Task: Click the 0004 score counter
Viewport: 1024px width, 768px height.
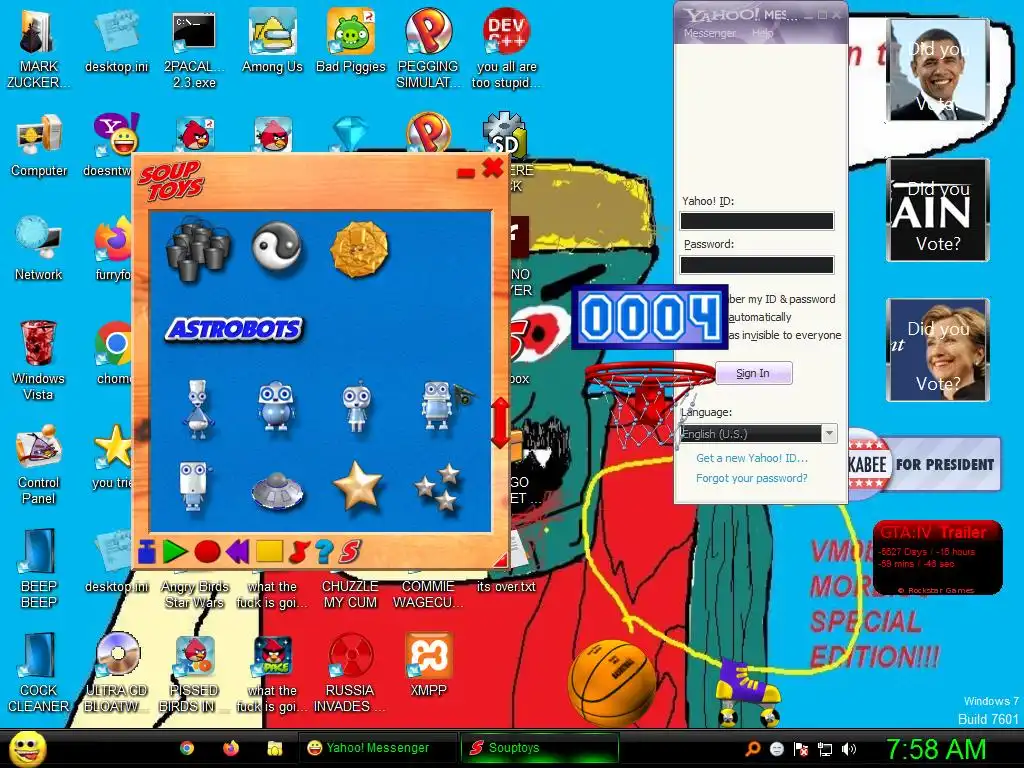Action: (x=650, y=317)
